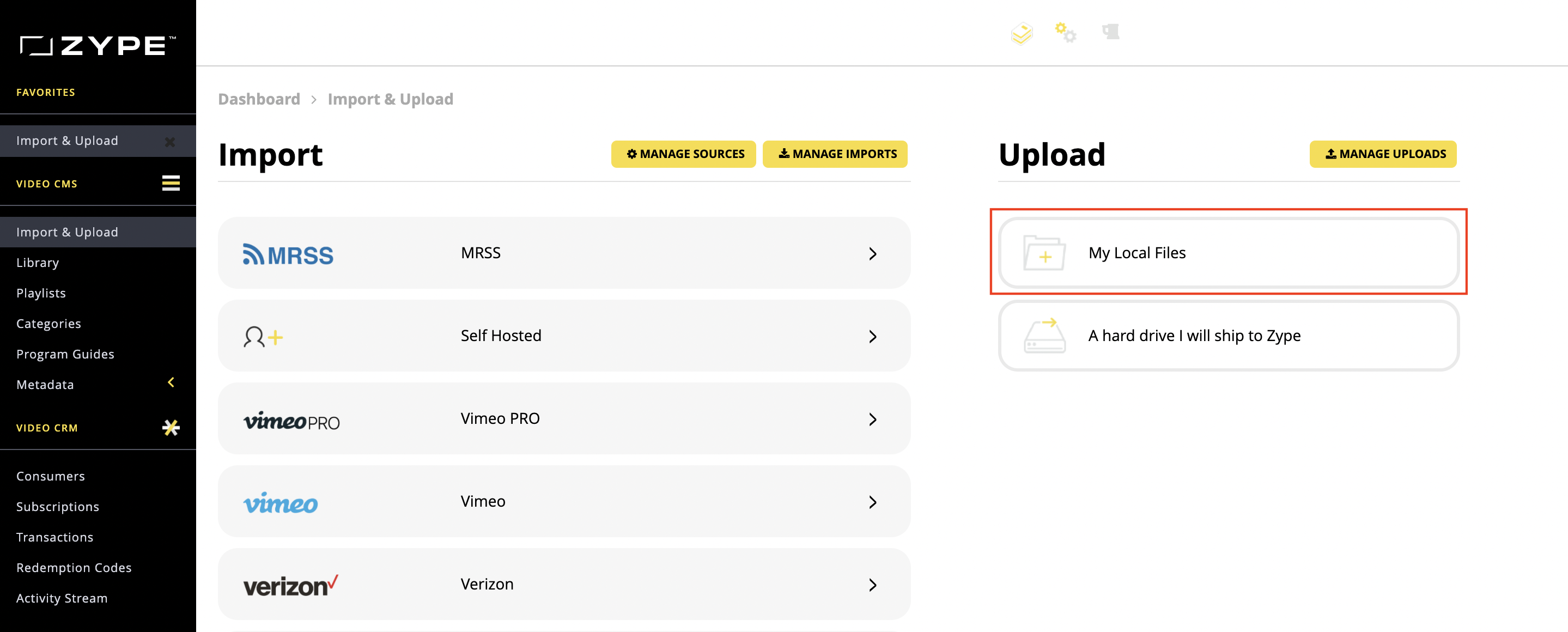Viewport: 1568px width, 632px height.
Task: Click the Manage Imports button
Action: (835, 154)
